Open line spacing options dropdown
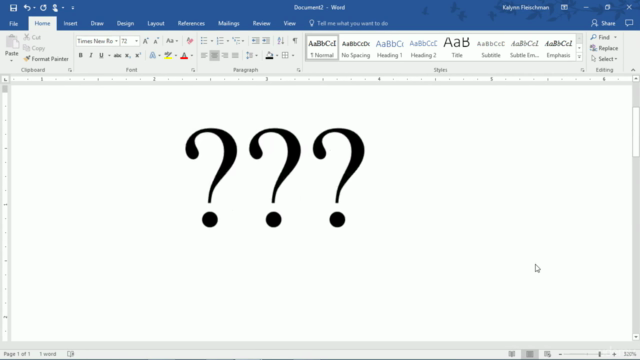The image size is (640, 360). tap(256, 56)
